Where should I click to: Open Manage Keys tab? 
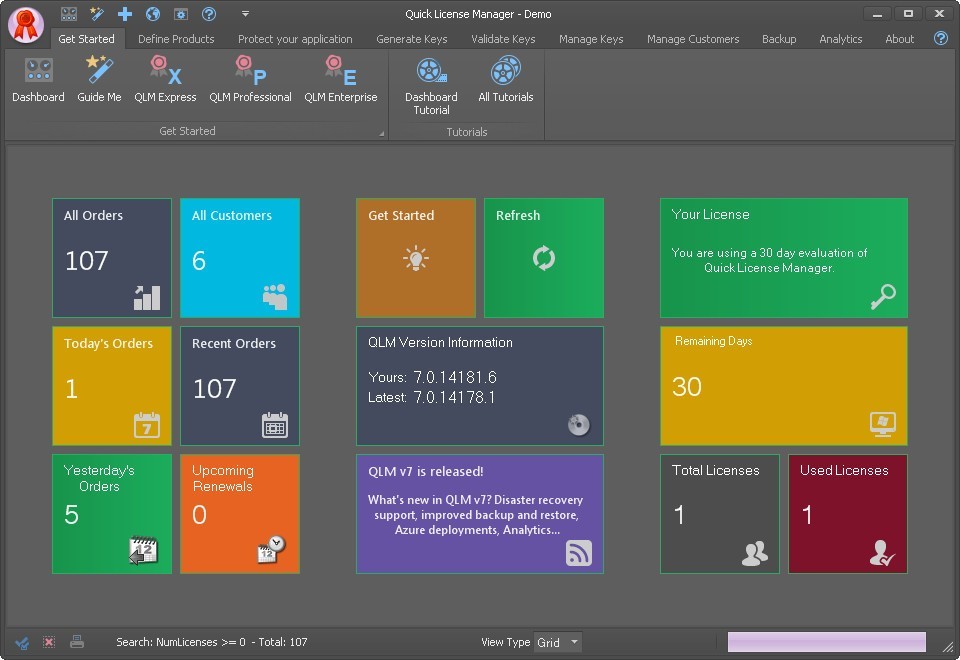(591, 39)
